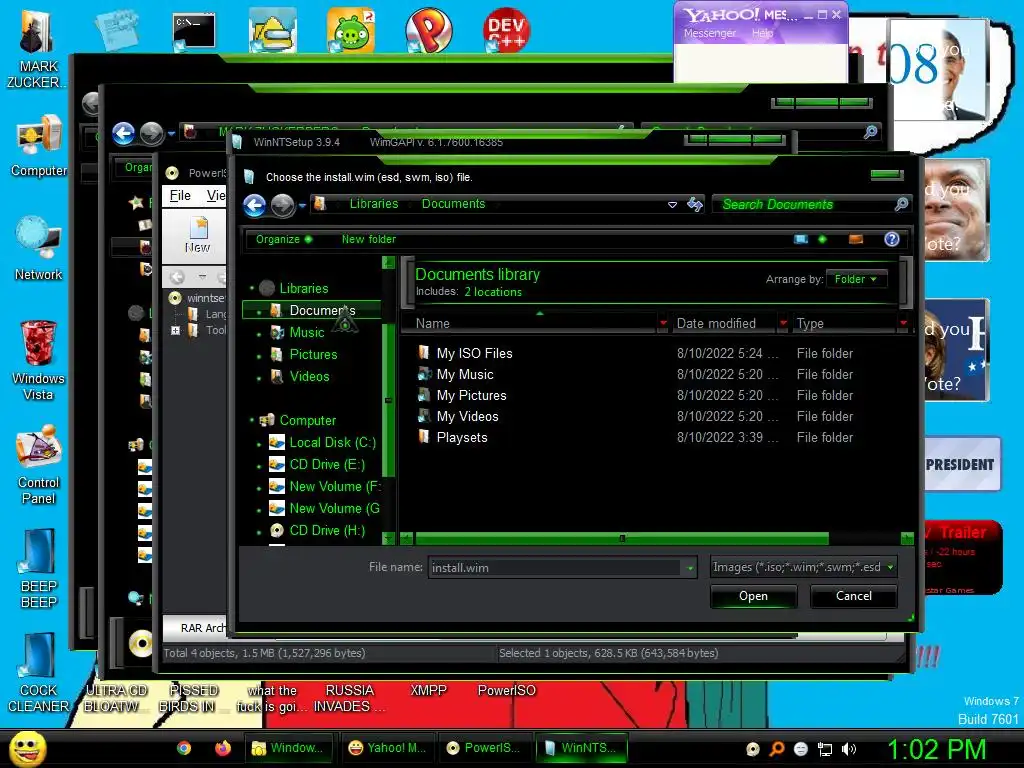
Task: Select CD Drive (E:) in navigation pane
Action: coord(327,464)
